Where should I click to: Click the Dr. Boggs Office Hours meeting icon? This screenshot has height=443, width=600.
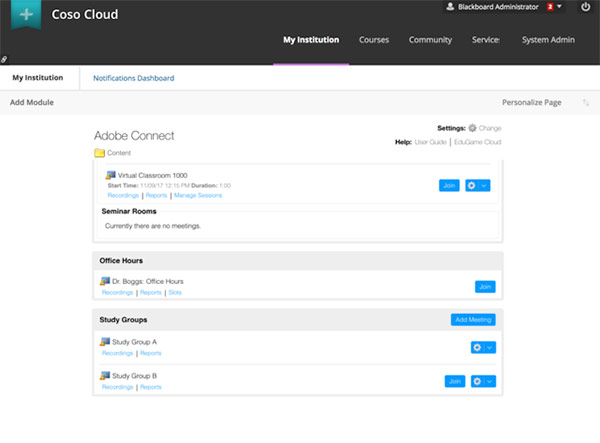tap(105, 281)
